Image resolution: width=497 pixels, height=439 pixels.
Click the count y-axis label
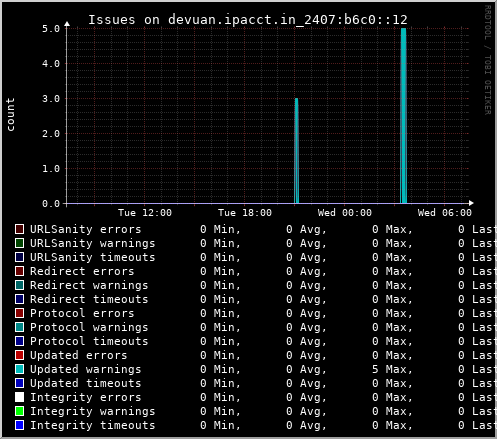[x=10, y=114]
